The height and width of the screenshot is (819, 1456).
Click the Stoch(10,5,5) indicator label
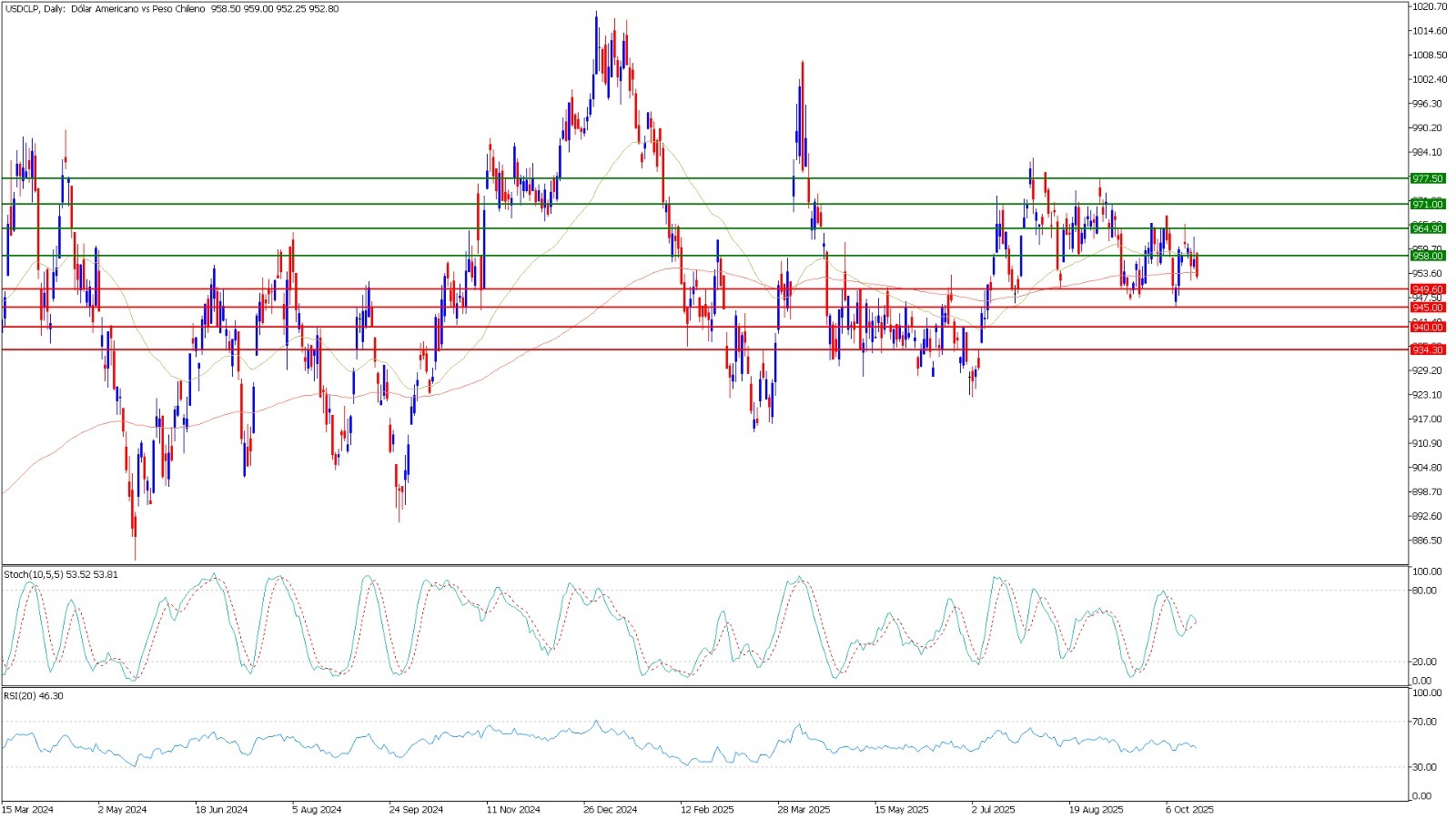(61, 575)
